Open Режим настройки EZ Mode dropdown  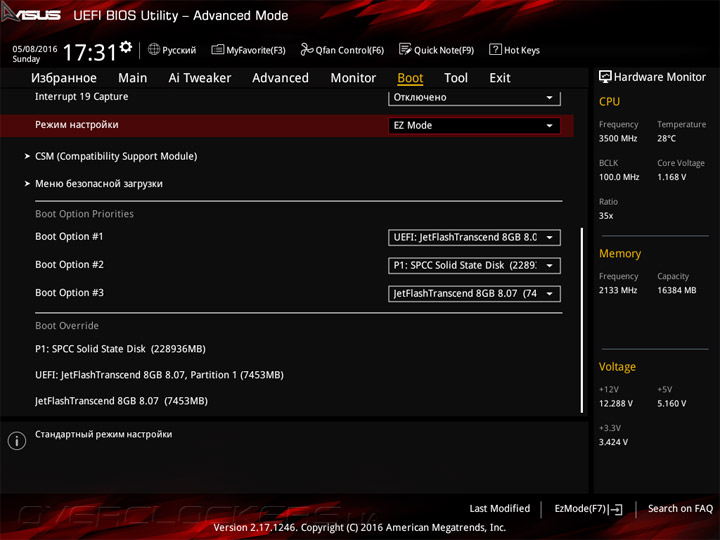474,125
